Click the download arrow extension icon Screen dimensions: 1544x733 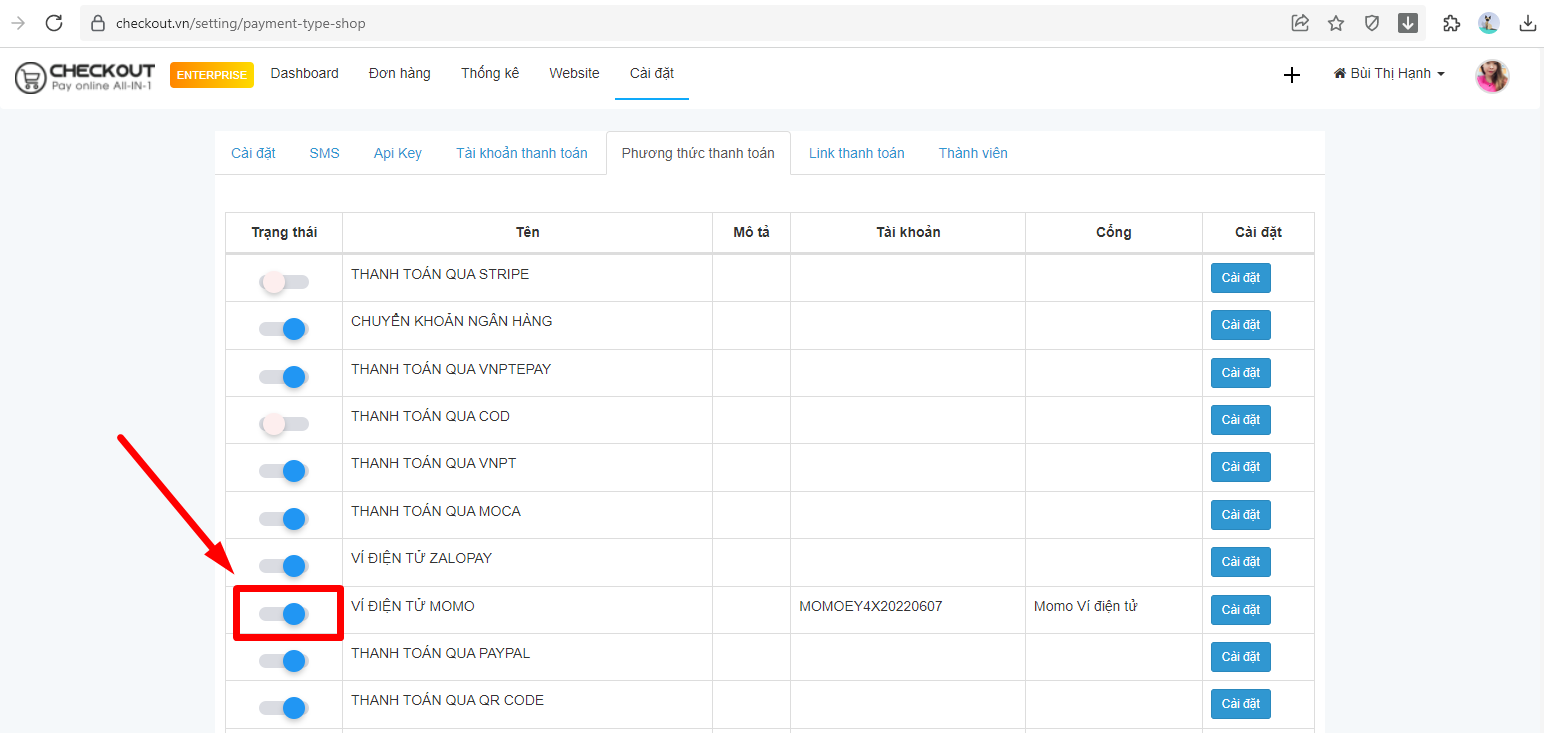[x=1408, y=23]
